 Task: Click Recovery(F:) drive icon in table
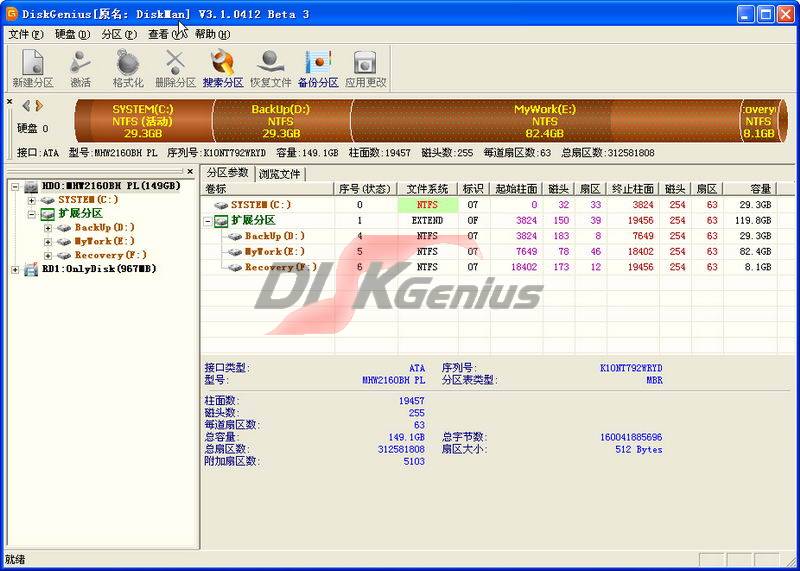(x=235, y=267)
